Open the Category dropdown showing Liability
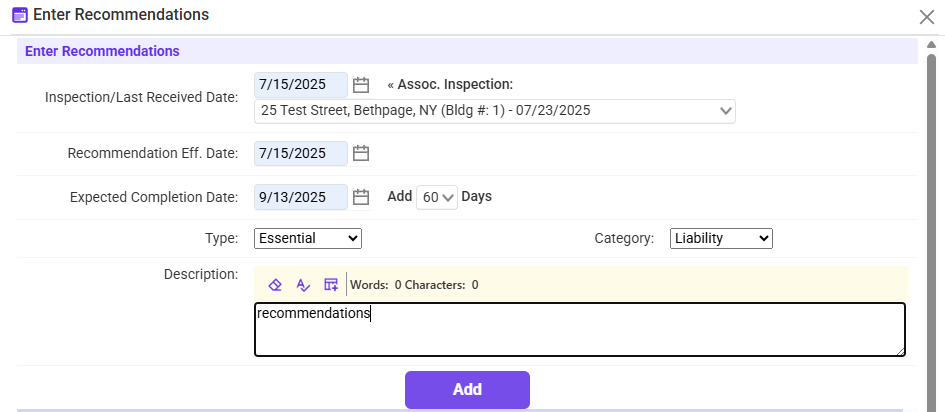 [722, 238]
